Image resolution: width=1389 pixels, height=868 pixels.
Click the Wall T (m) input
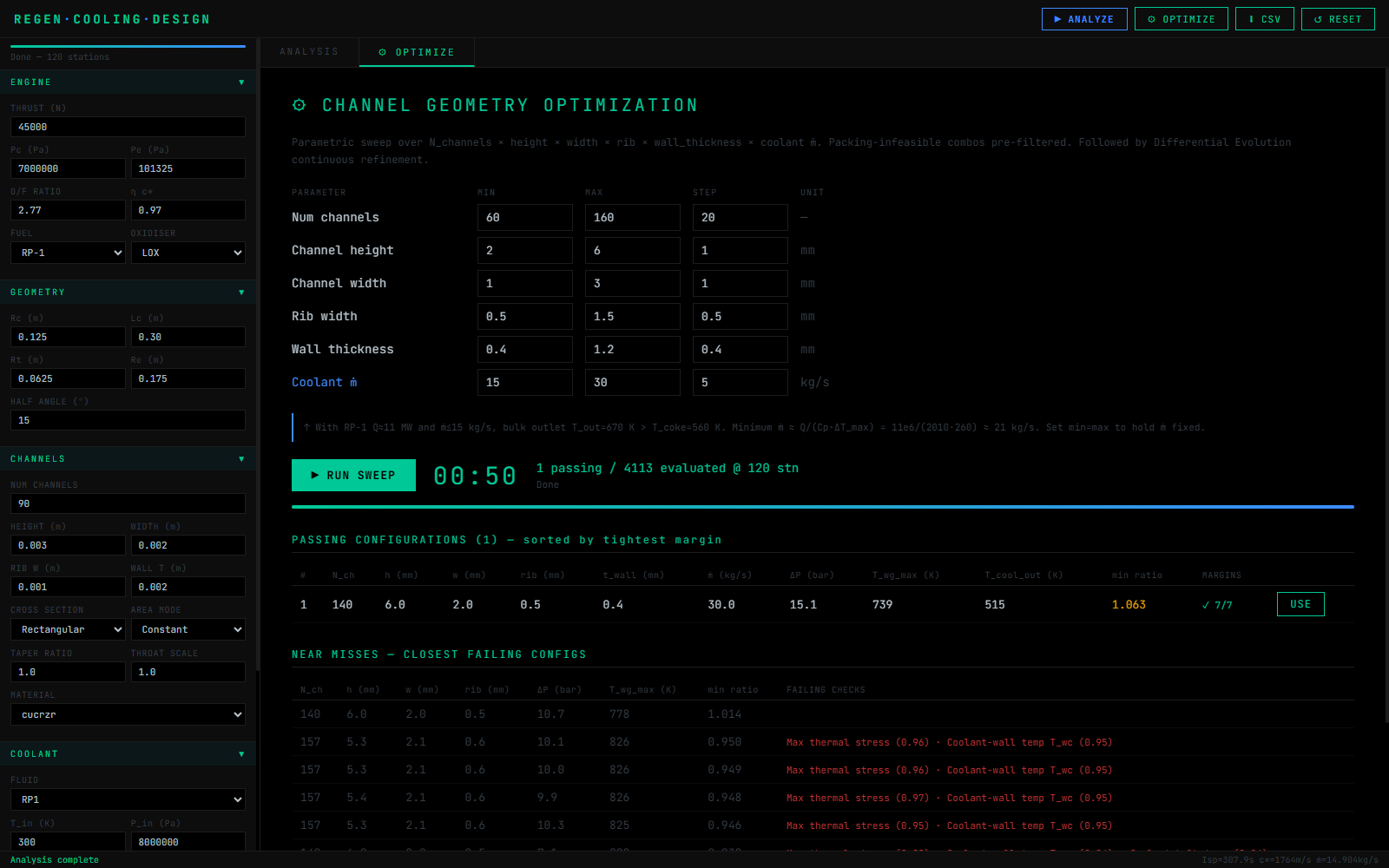(x=188, y=587)
